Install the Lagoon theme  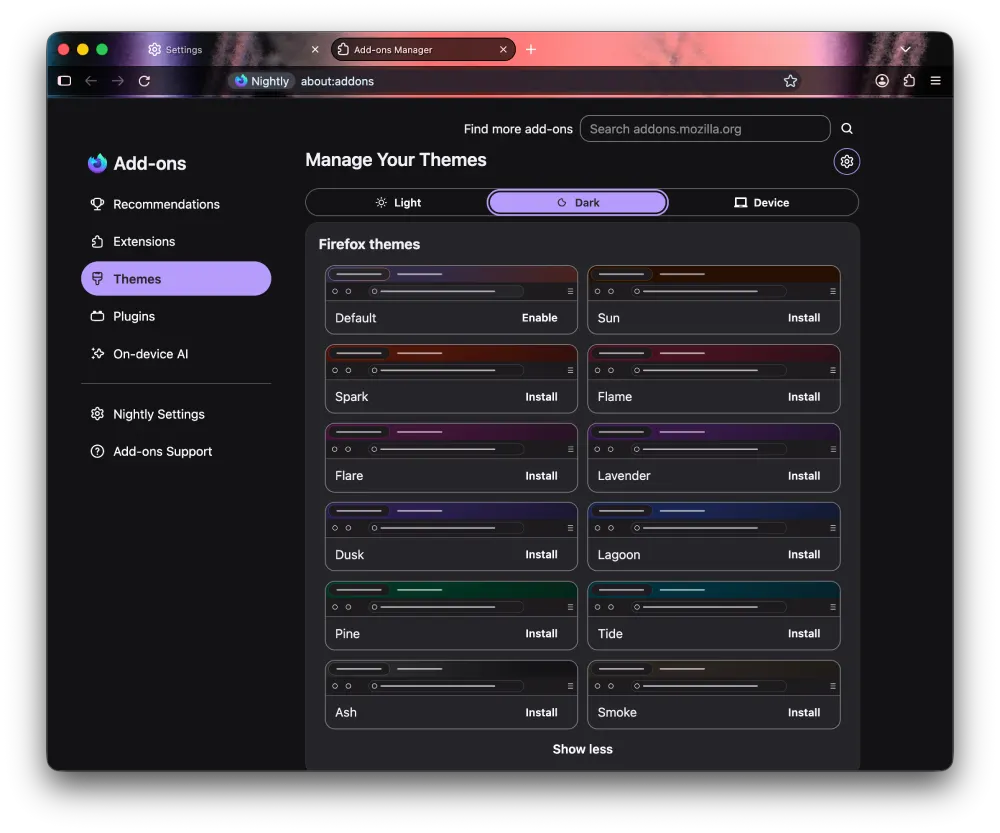pos(804,555)
